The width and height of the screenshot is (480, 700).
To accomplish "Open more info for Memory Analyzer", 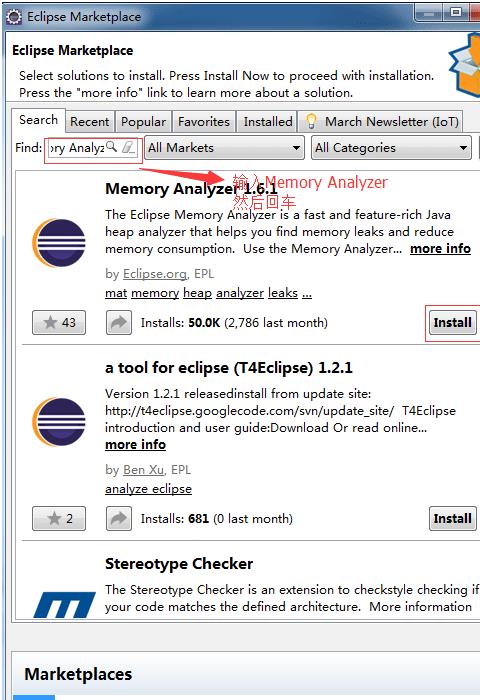I will [x=440, y=248].
